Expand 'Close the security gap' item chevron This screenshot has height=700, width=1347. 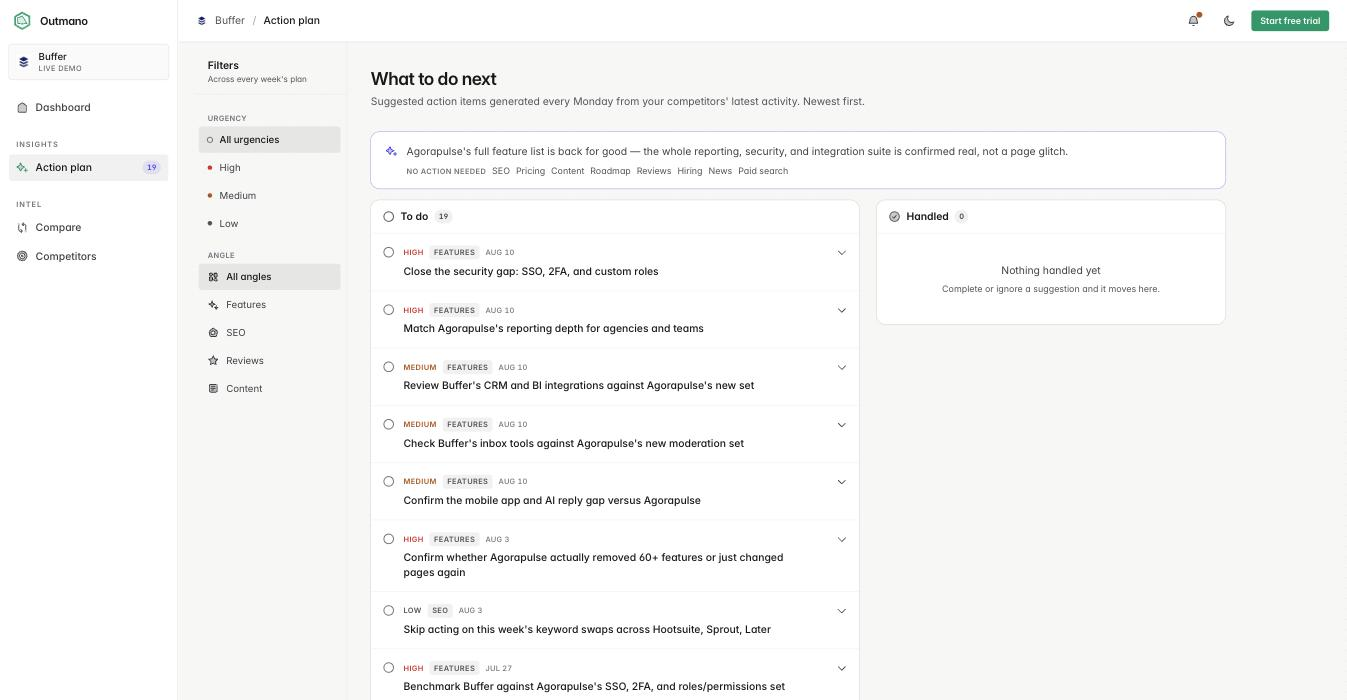point(841,253)
